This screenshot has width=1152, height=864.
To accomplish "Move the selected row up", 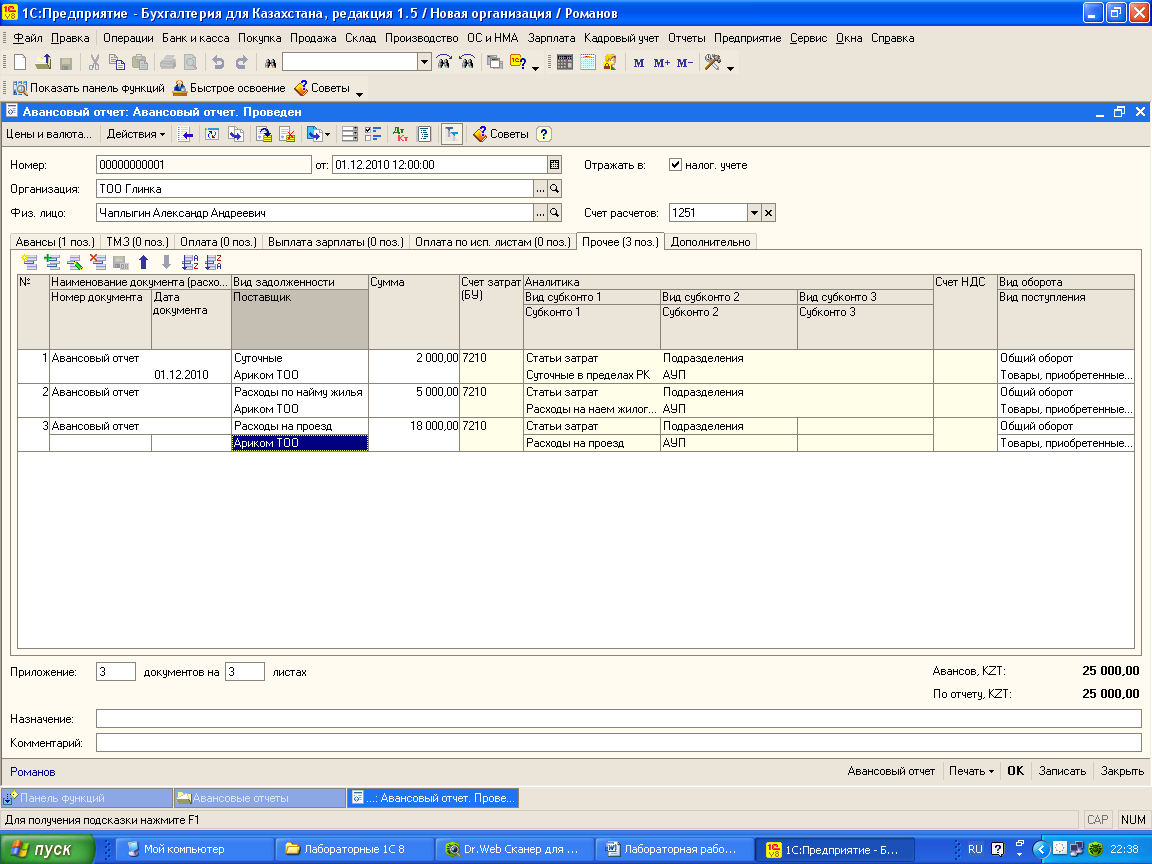I will click(143, 262).
